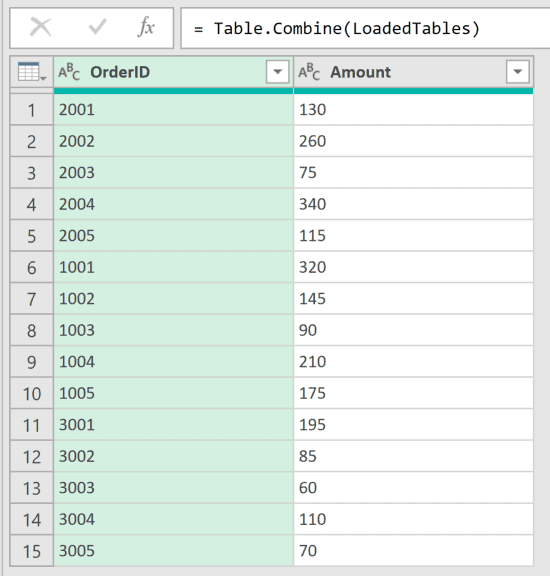The width and height of the screenshot is (550, 576).
Task: Select row number 5
Action: click(32, 236)
